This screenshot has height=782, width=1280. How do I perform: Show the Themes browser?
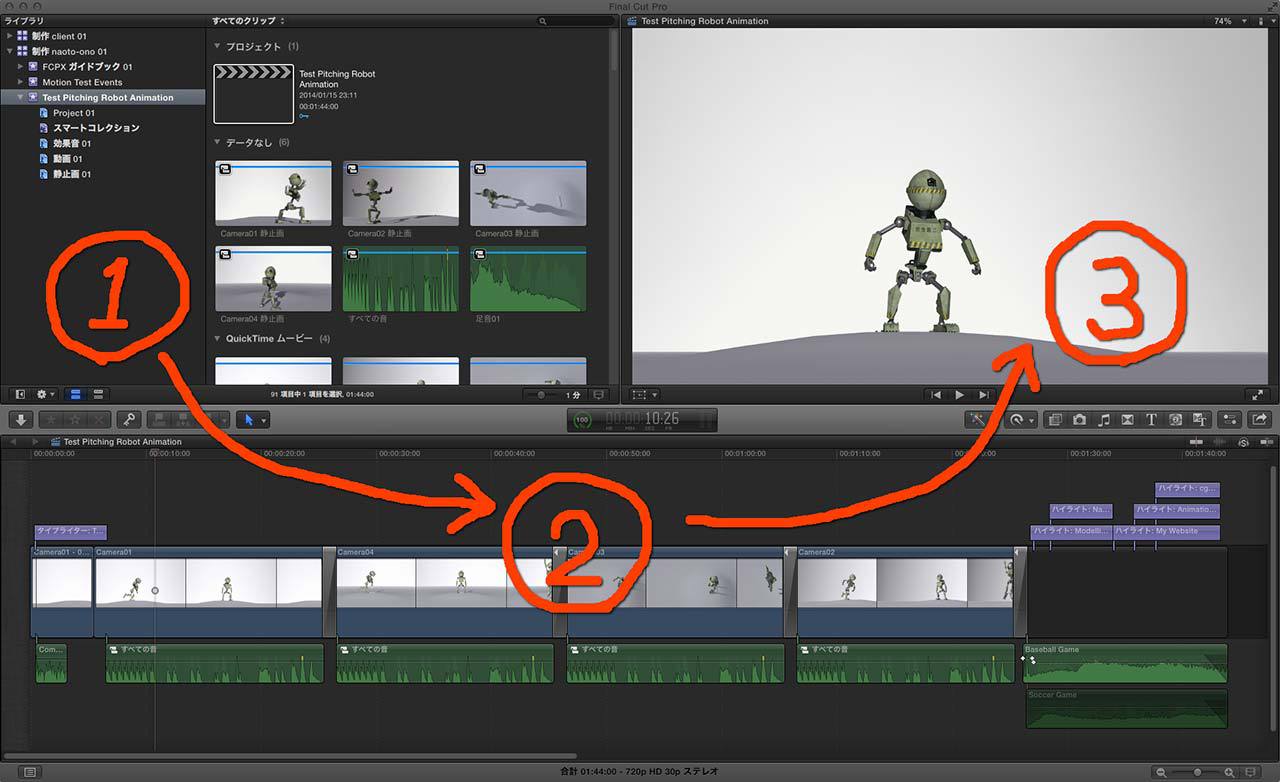coord(1199,420)
